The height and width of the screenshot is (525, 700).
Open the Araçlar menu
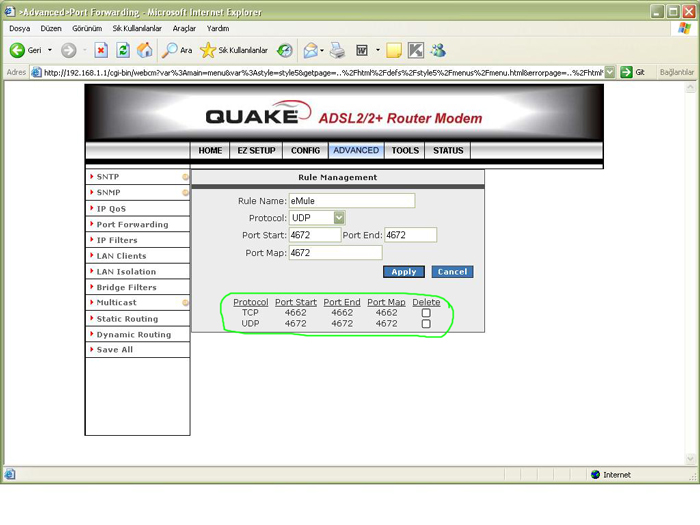coord(184,28)
